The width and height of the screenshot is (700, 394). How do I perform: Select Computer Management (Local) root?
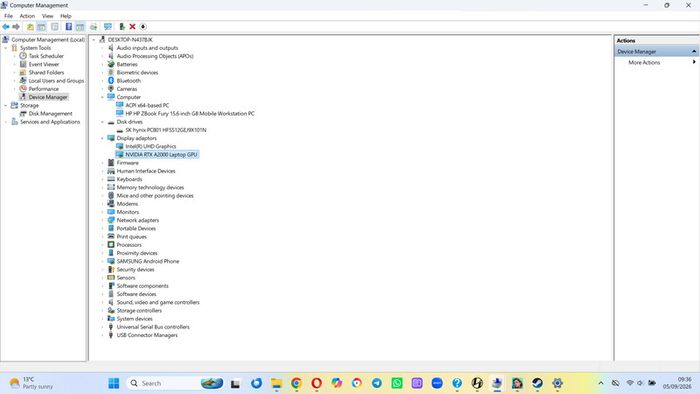pyautogui.click(x=48, y=40)
